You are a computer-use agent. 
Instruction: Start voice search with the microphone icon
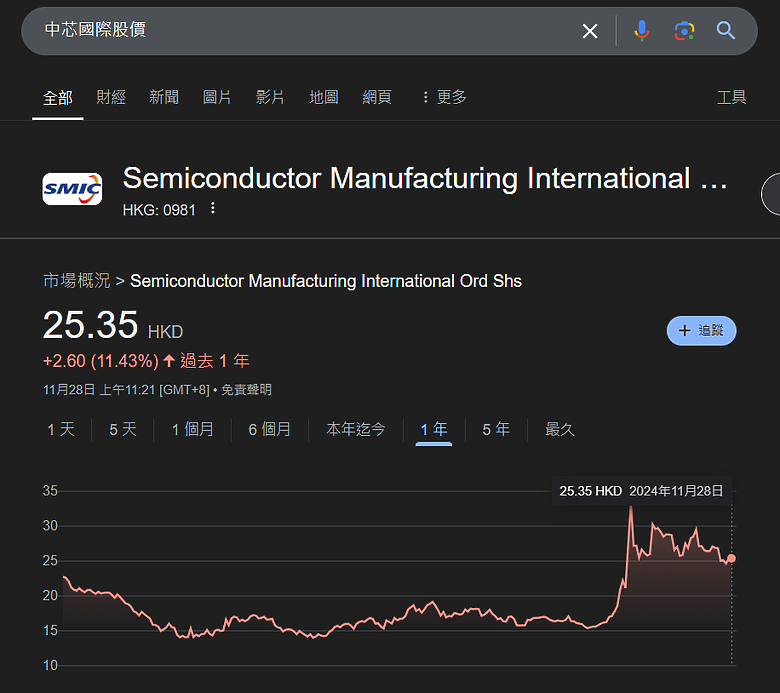(x=642, y=30)
